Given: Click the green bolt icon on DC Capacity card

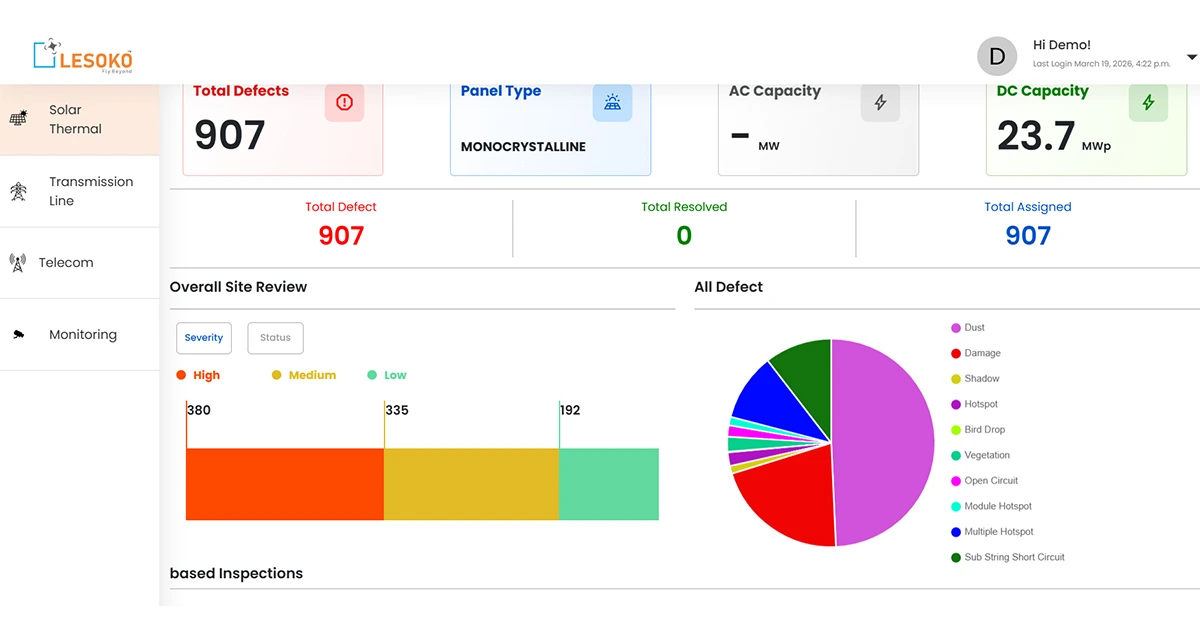Looking at the screenshot, I should (x=1148, y=103).
